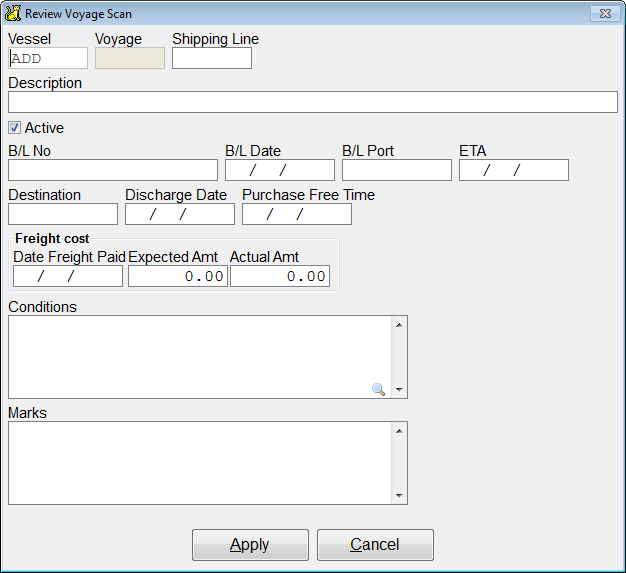
Task: Click the B/L Port field
Action: click(397, 170)
